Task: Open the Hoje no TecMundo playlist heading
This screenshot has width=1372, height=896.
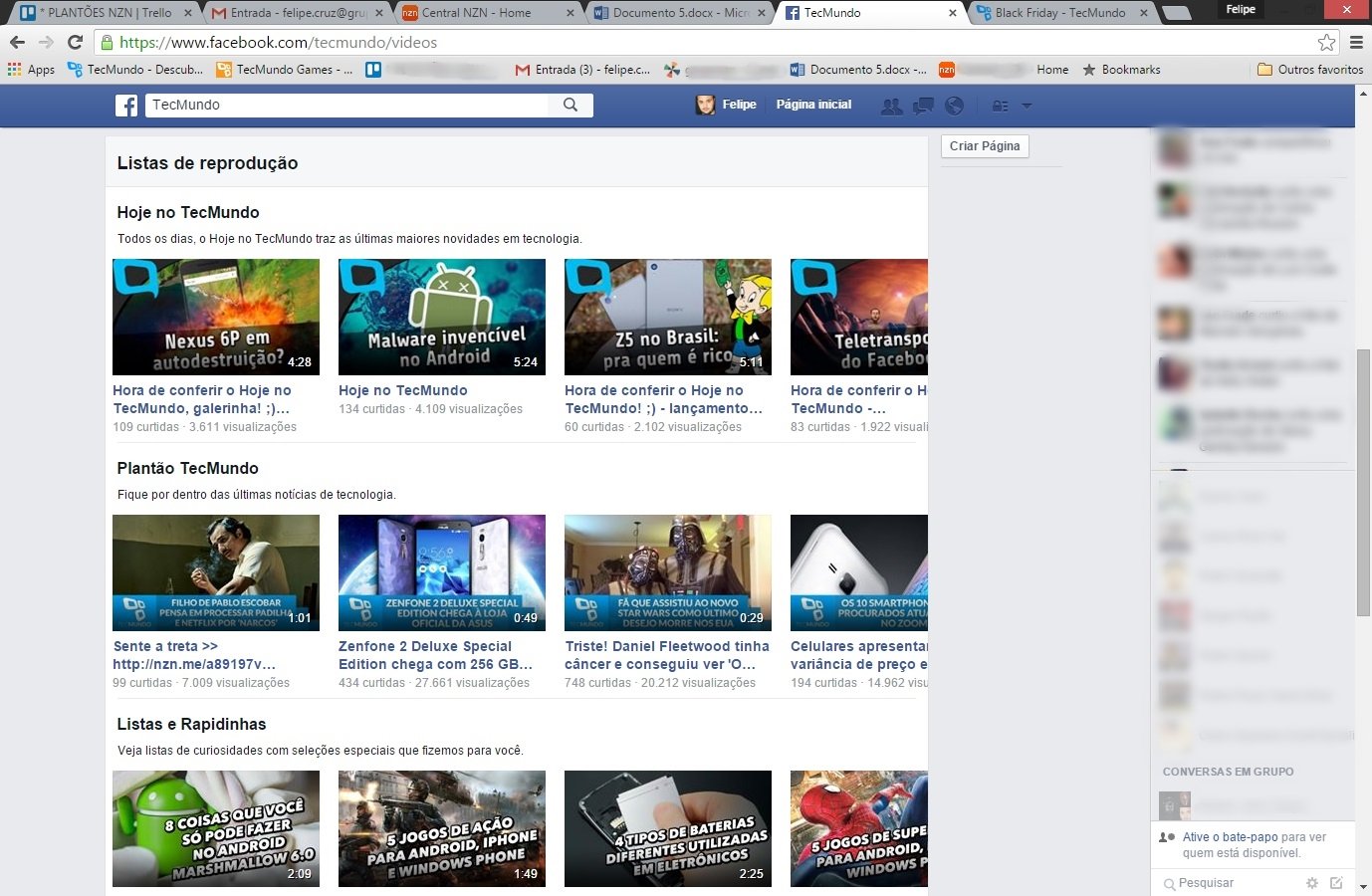Action: (188, 212)
